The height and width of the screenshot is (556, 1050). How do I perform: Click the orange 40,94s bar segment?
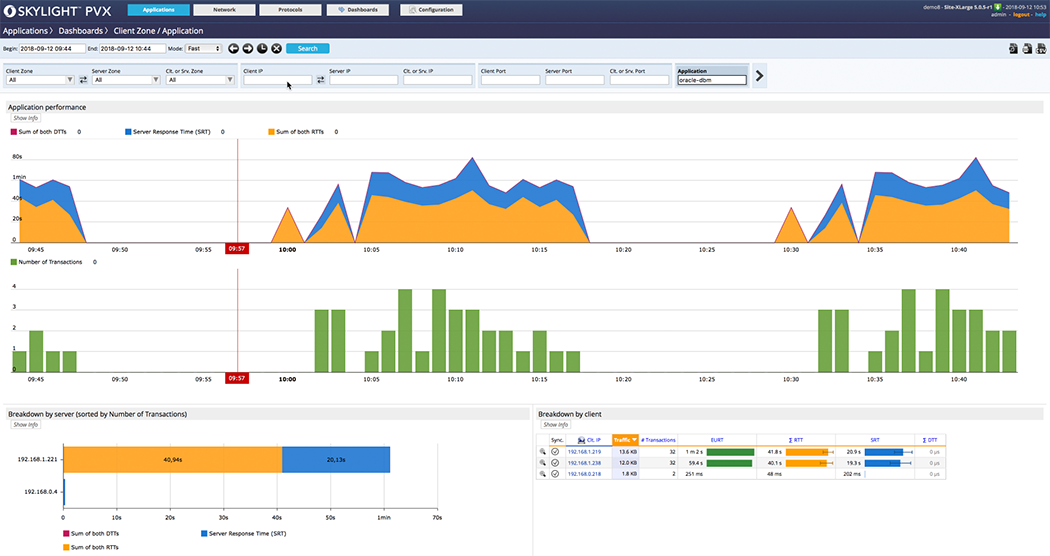click(x=173, y=460)
